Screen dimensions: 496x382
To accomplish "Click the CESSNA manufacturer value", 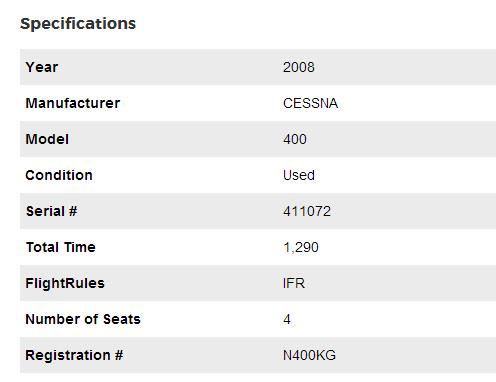I will [x=310, y=103].
